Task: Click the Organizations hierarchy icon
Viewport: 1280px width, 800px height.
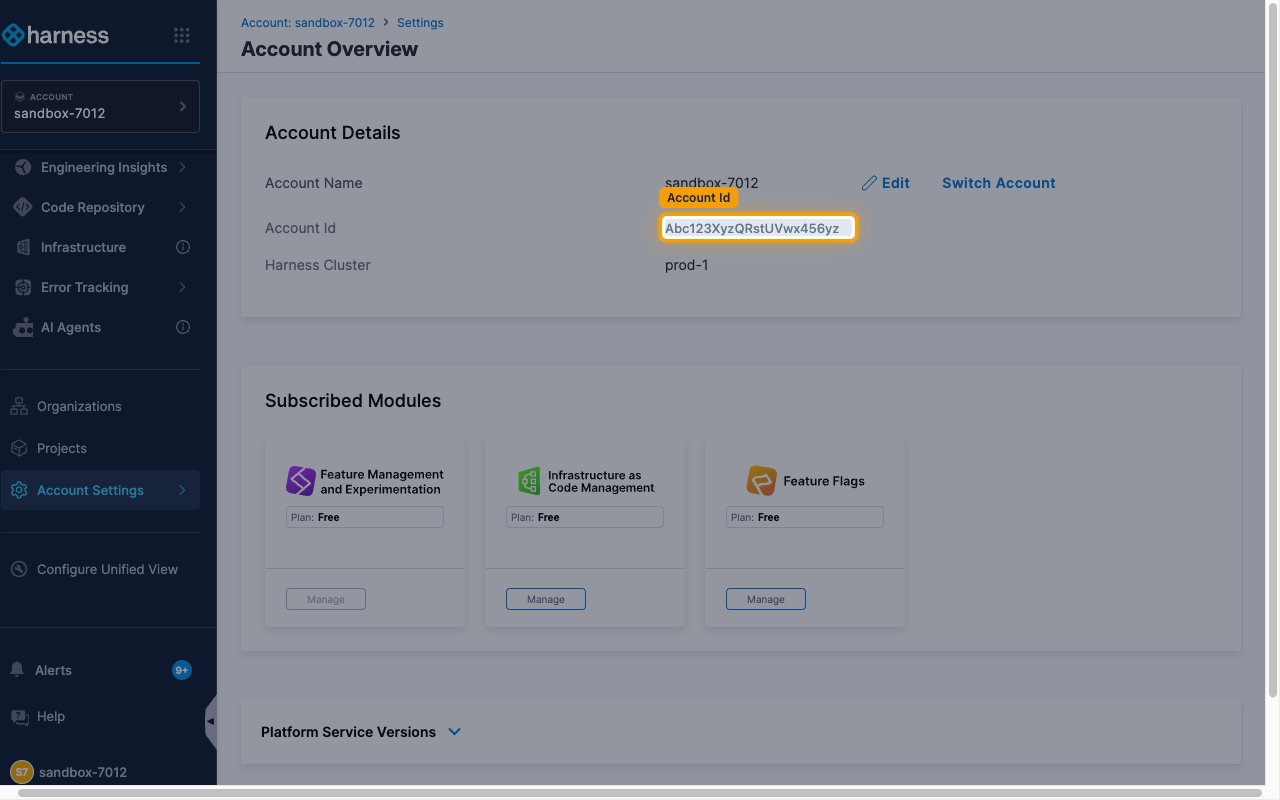Action: [x=18, y=406]
